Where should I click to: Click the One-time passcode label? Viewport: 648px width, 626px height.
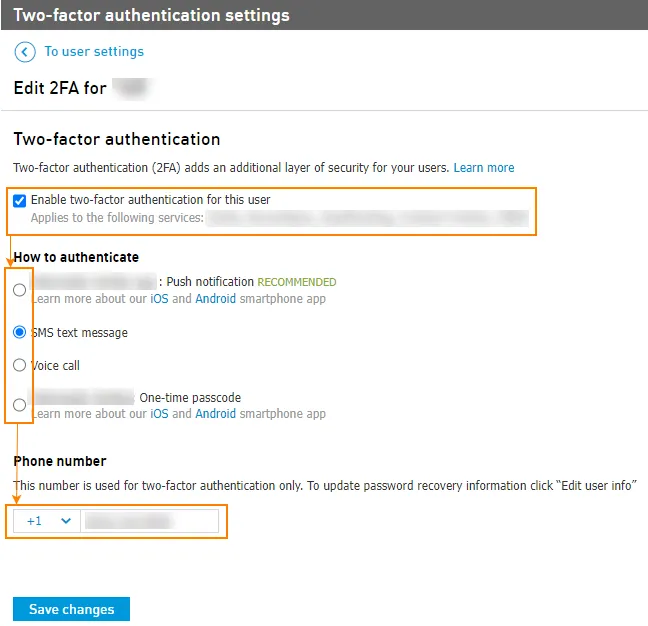pyautogui.click(x=190, y=397)
